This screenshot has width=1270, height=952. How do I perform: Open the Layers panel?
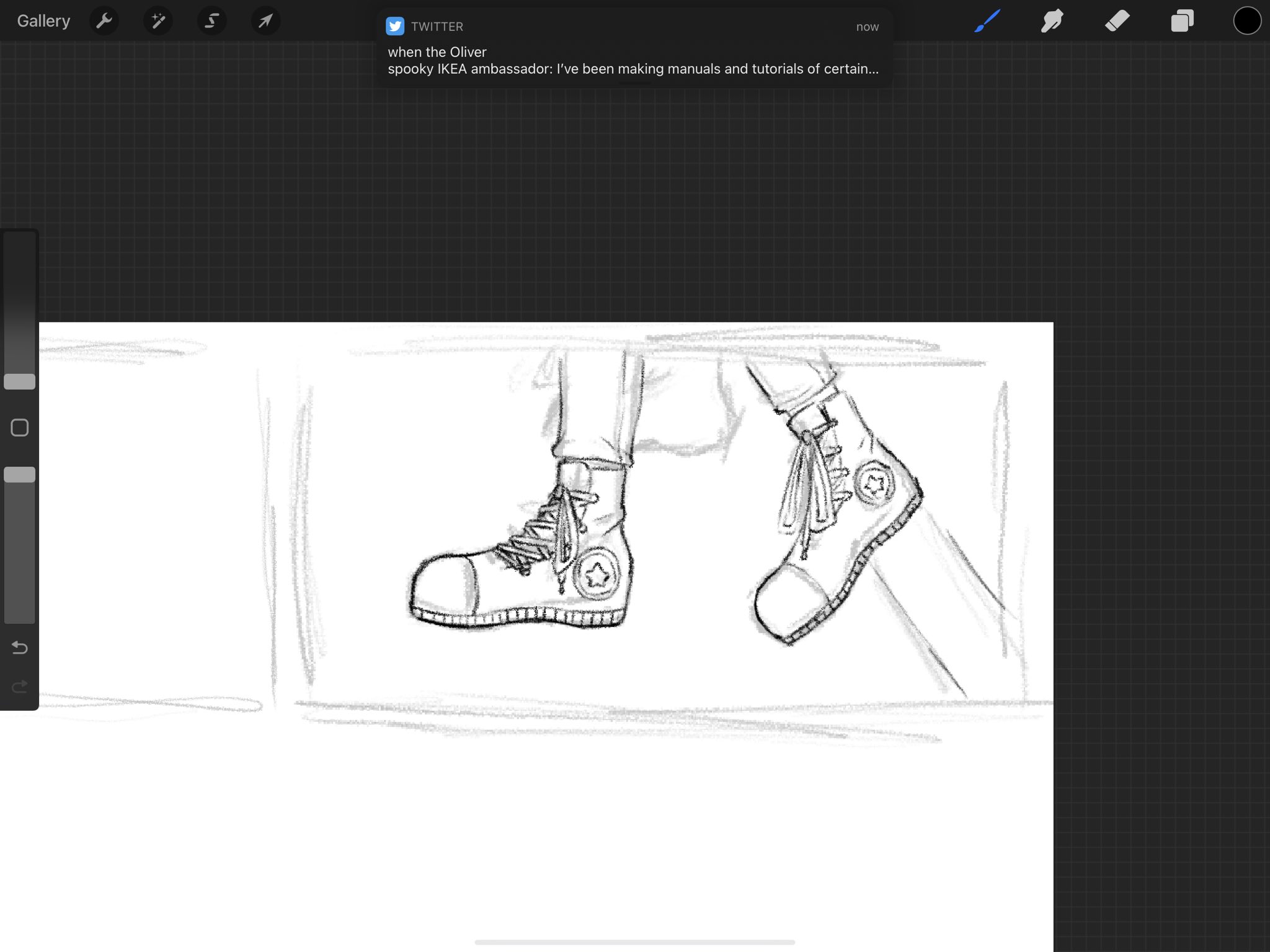point(1182,21)
